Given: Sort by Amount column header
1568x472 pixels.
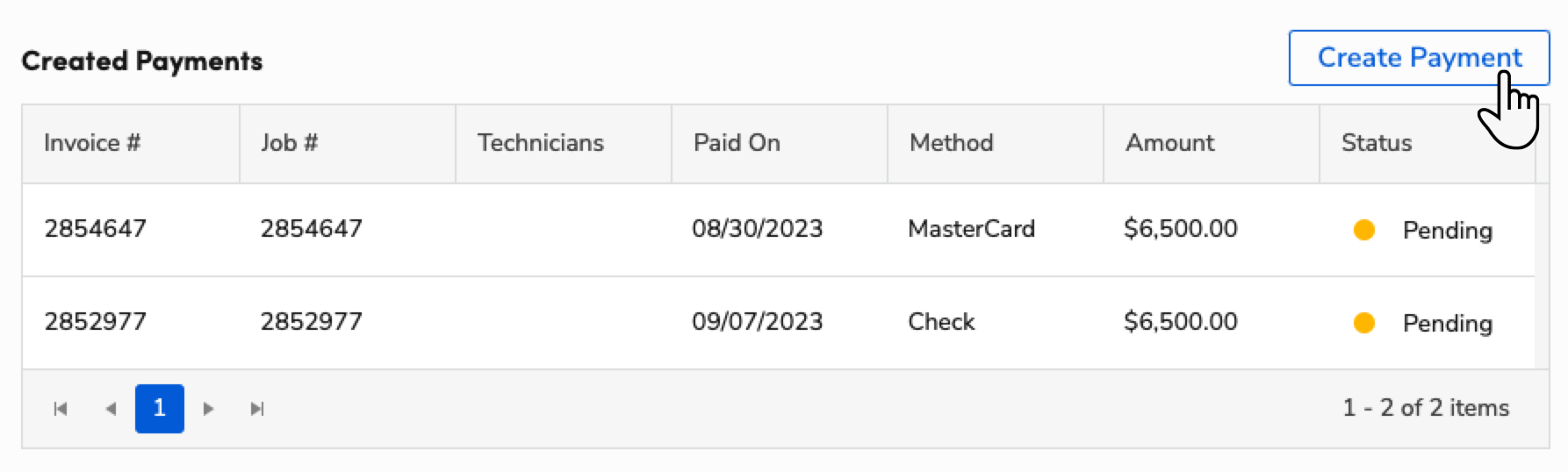Looking at the screenshot, I should (x=1169, y=143).
